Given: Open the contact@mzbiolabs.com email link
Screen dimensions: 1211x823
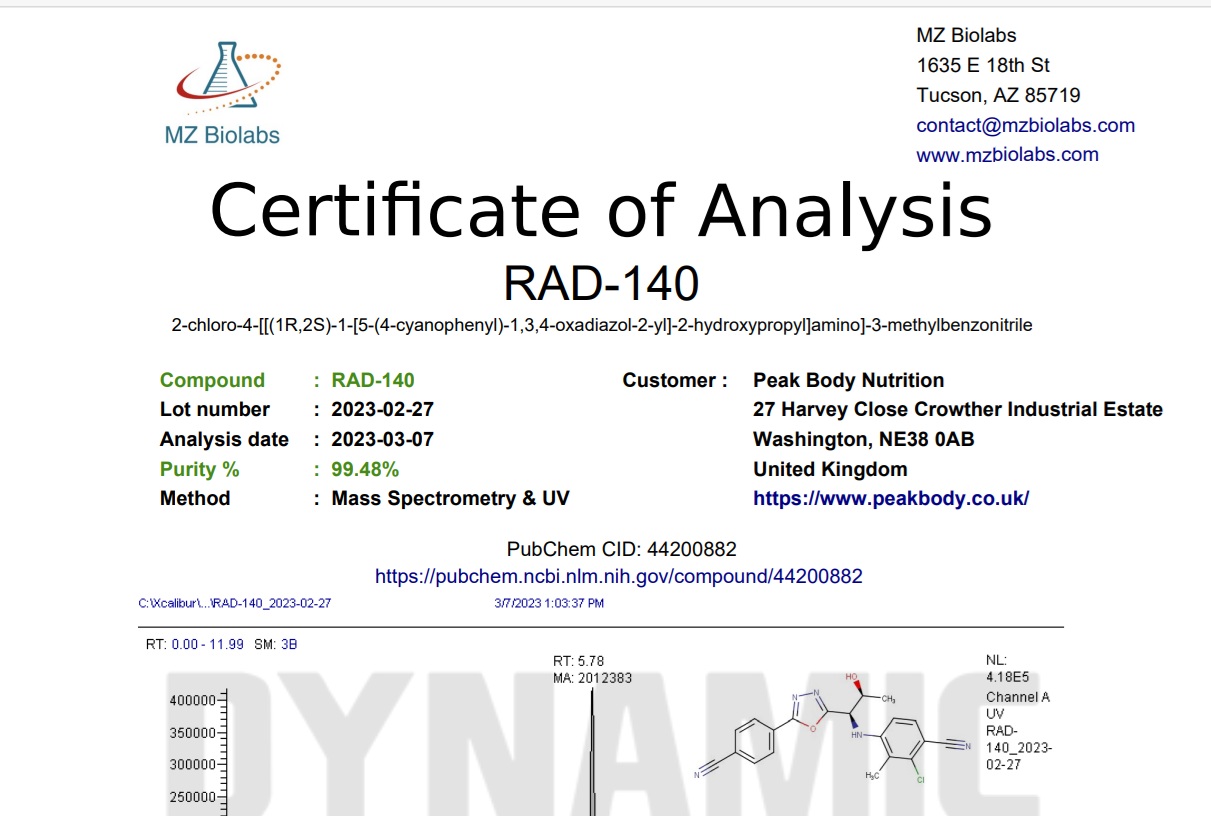Looking at the screenshot, I should 1026,125.
